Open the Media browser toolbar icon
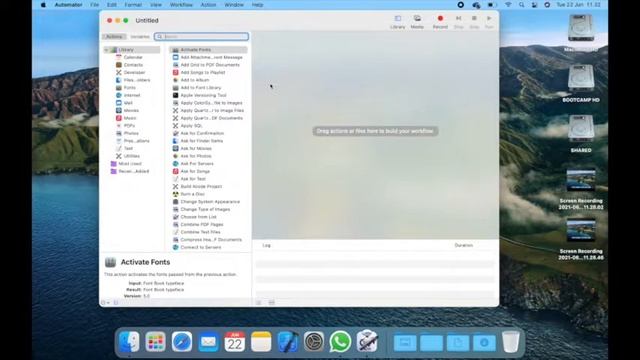Viewport: 640px width, 360px height. click(417, 22)
